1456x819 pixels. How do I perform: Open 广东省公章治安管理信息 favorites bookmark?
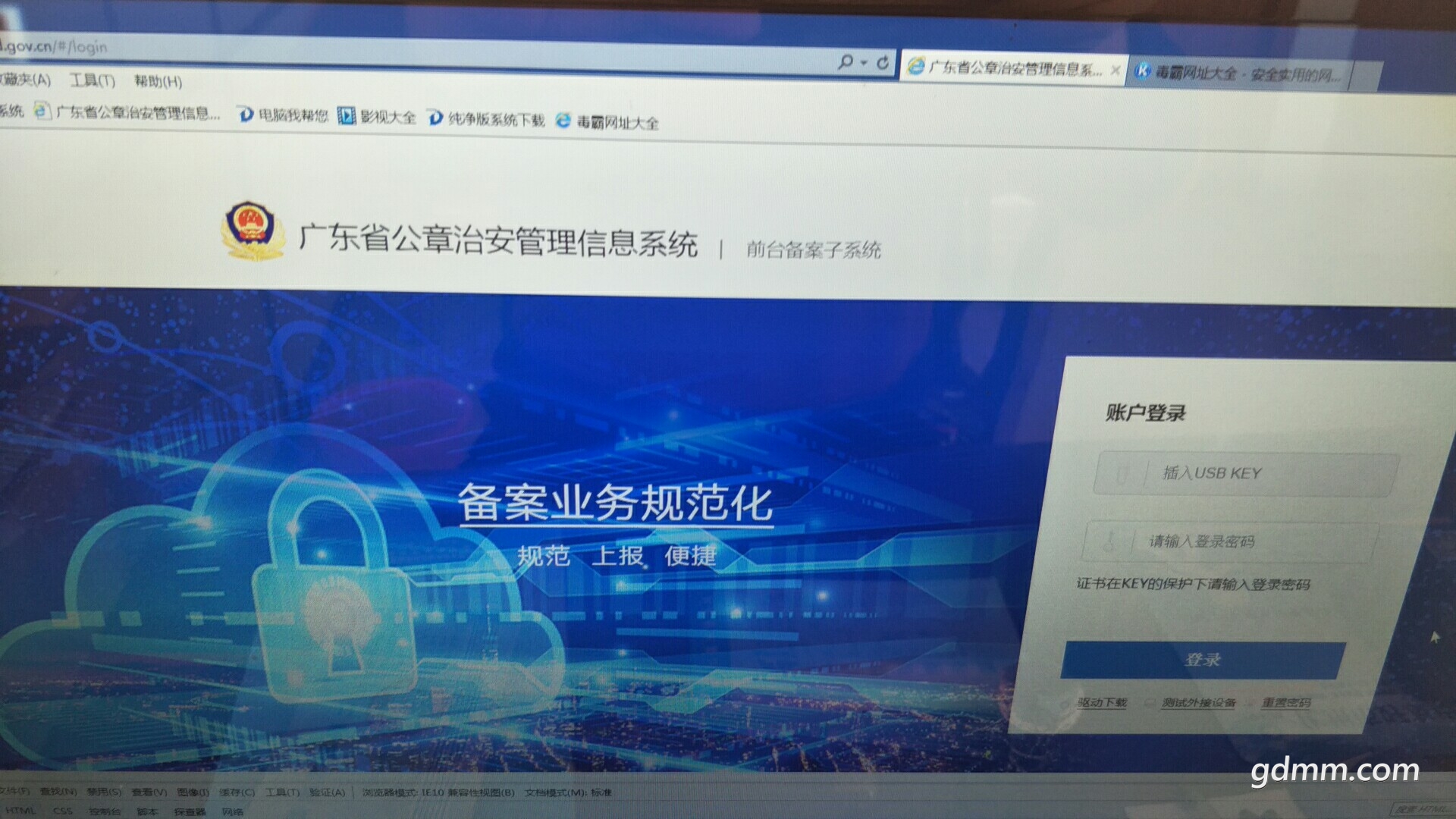[x=127, y=113]
